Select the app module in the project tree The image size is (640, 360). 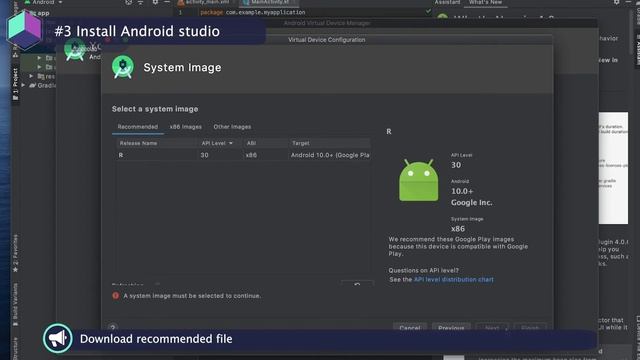(39, 13)
